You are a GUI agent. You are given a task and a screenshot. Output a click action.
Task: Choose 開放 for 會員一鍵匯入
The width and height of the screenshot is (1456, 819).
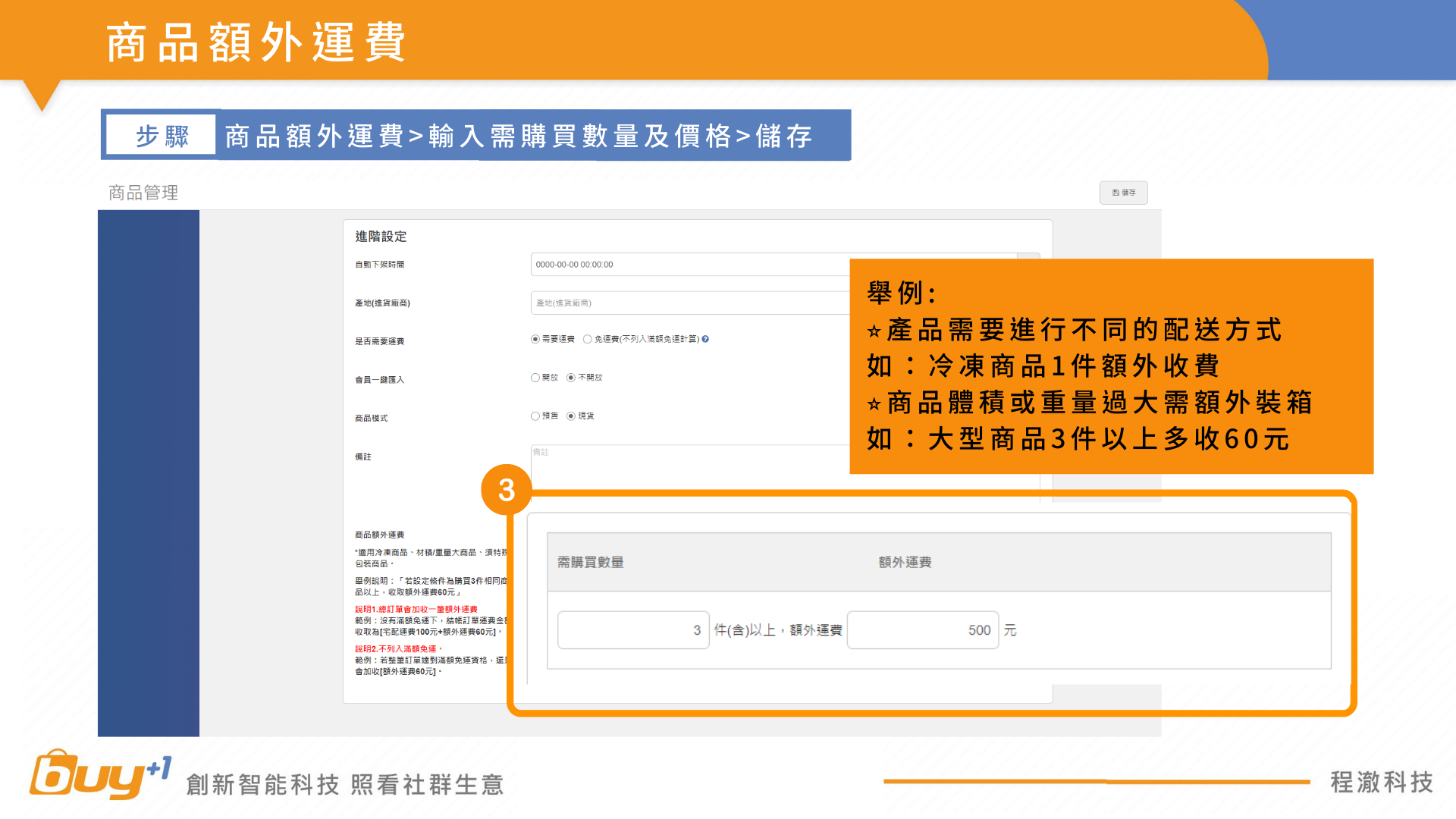coord(535,378)
